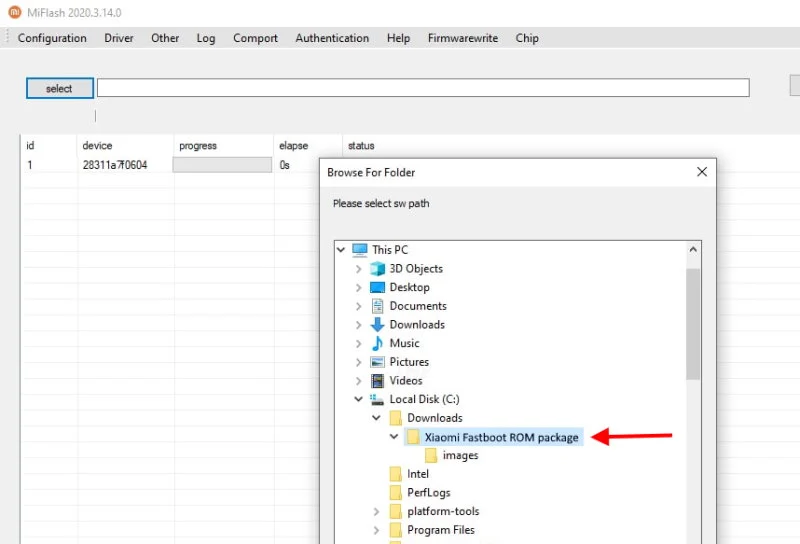The height and width of the screenshot is (544, 800).
Task: Click the Documents page icon
Action: 378,306
